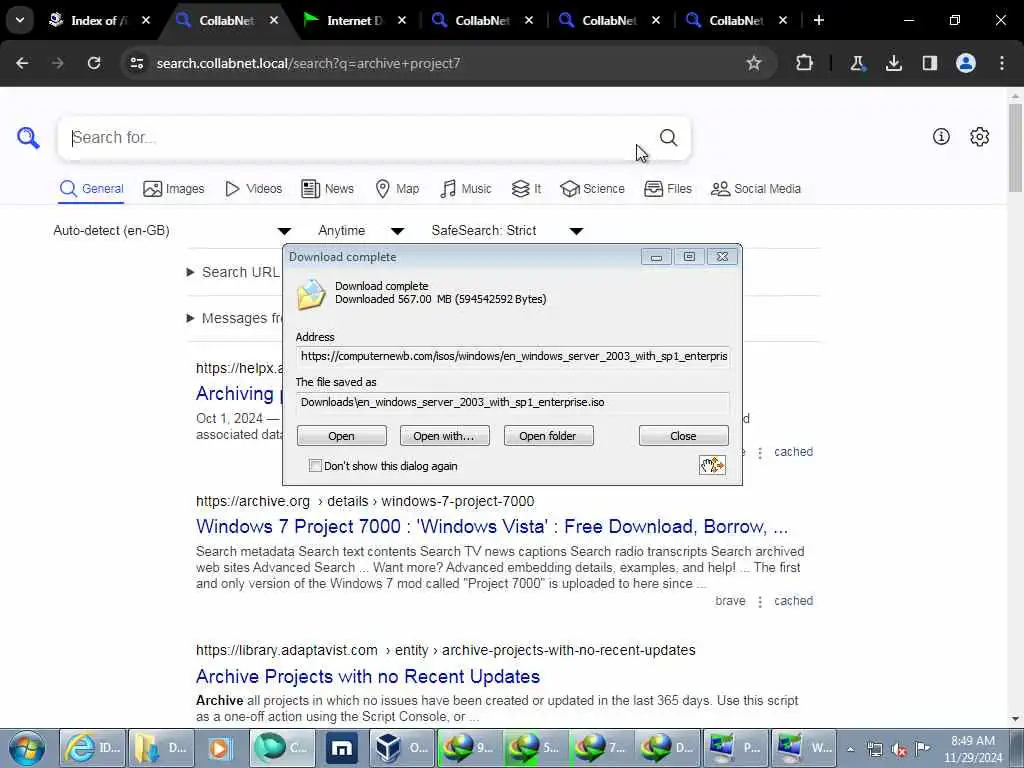The width and height of the screenshot is (1024, 768).
Task: Open the Maxthon browser taskbar icon
Action: [x=342, y=748]
